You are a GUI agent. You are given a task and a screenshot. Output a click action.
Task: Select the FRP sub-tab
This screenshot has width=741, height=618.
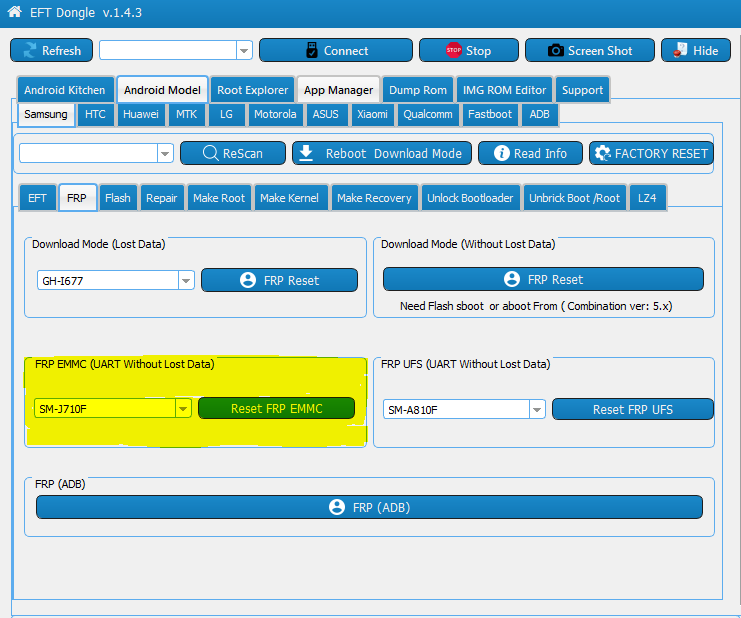coord(77,198)
